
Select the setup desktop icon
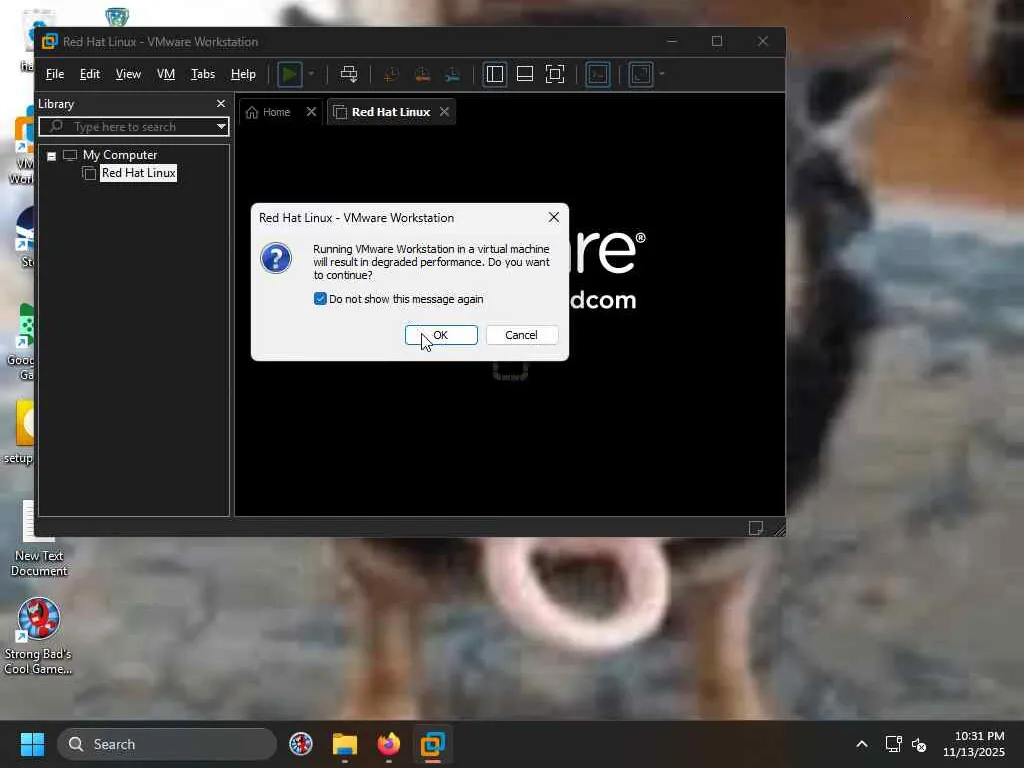[18, 432]
